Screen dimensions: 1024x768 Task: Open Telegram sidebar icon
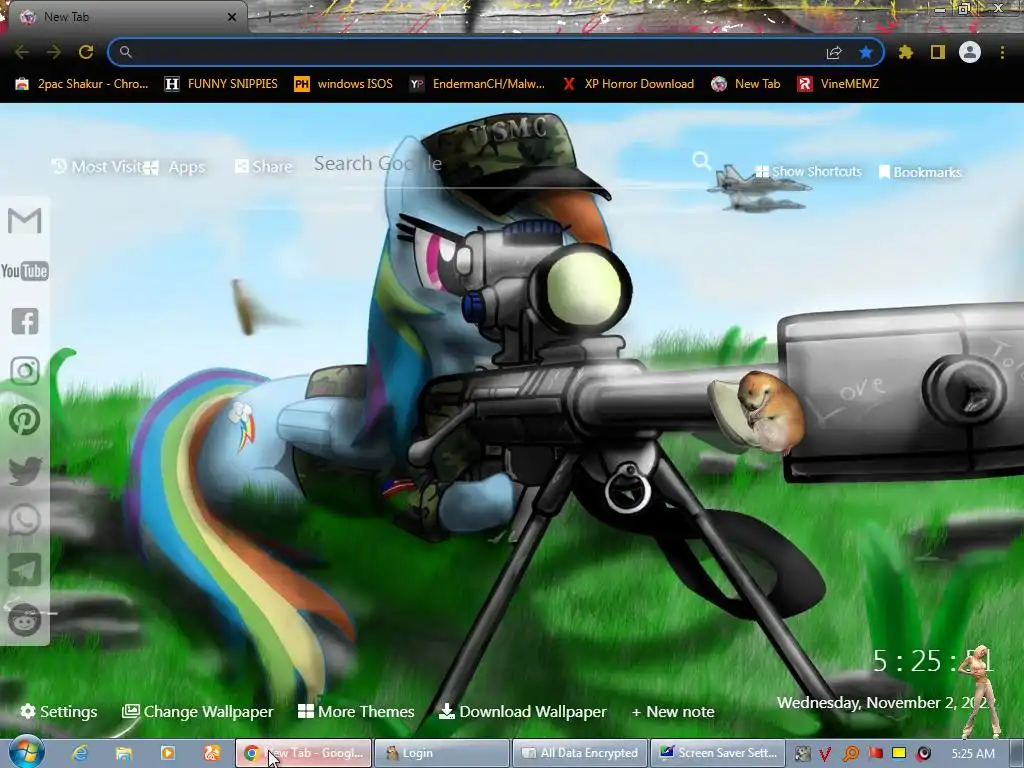(x=25, y=570)
